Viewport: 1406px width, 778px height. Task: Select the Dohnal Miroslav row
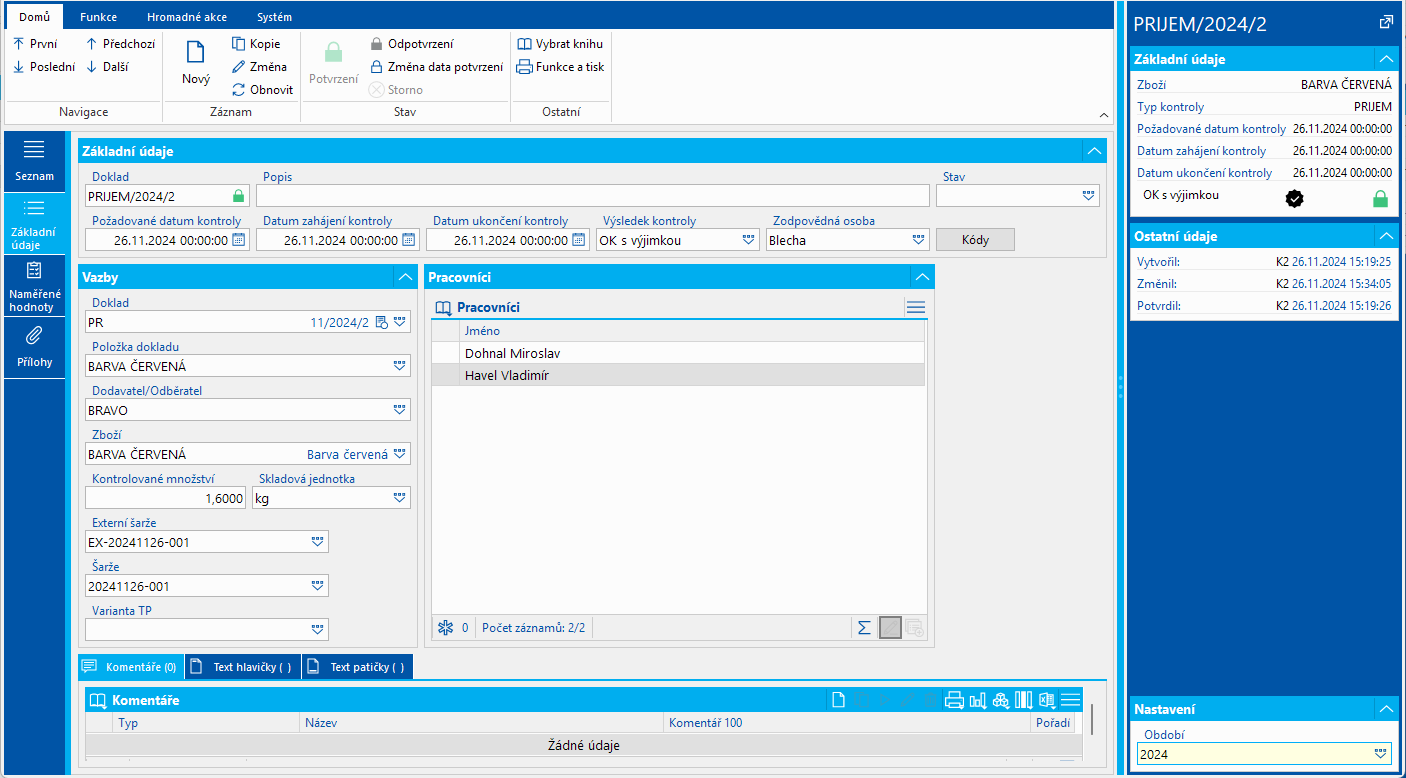pos(678,353)
